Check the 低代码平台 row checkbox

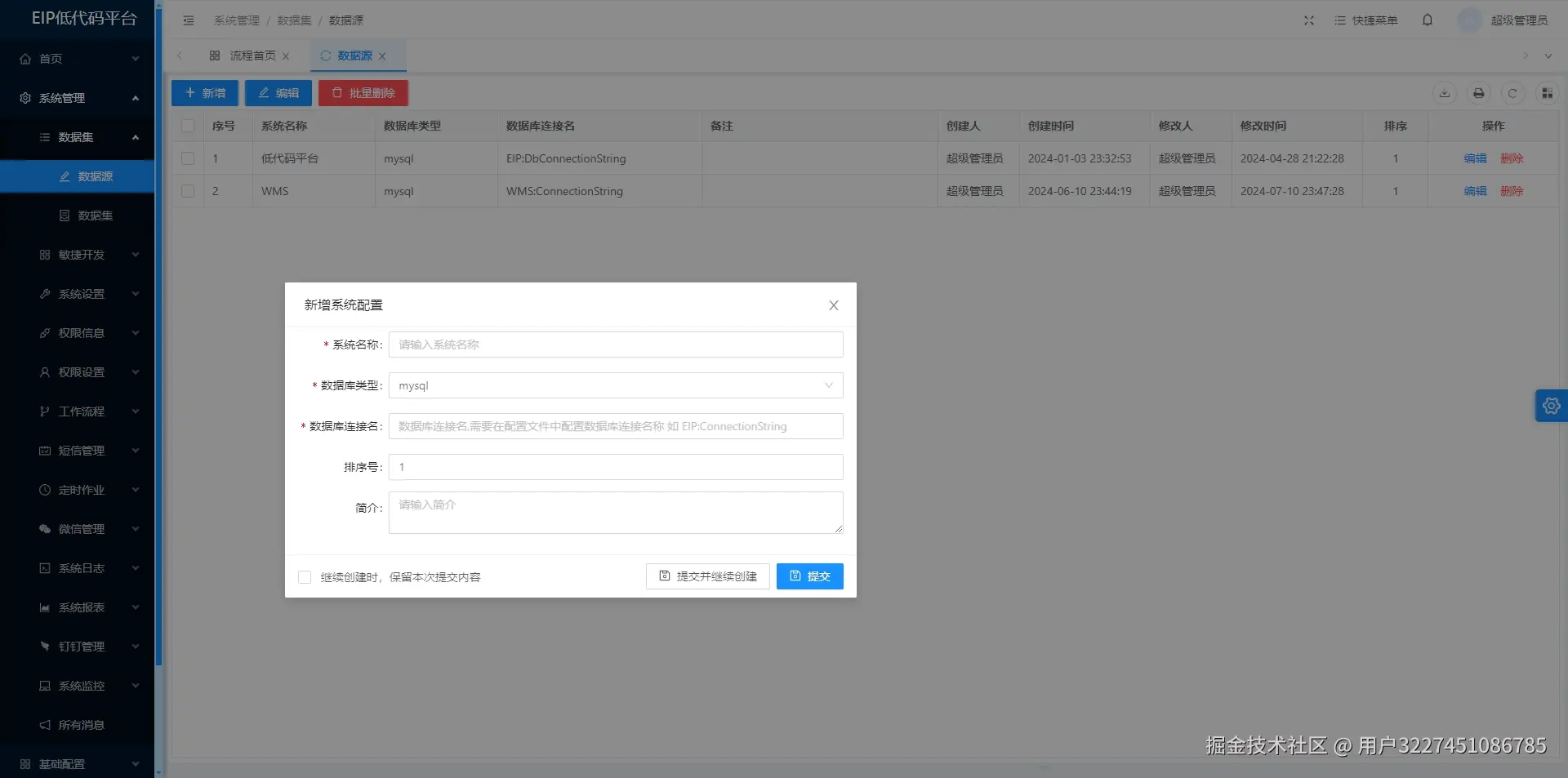coord(188,158)
